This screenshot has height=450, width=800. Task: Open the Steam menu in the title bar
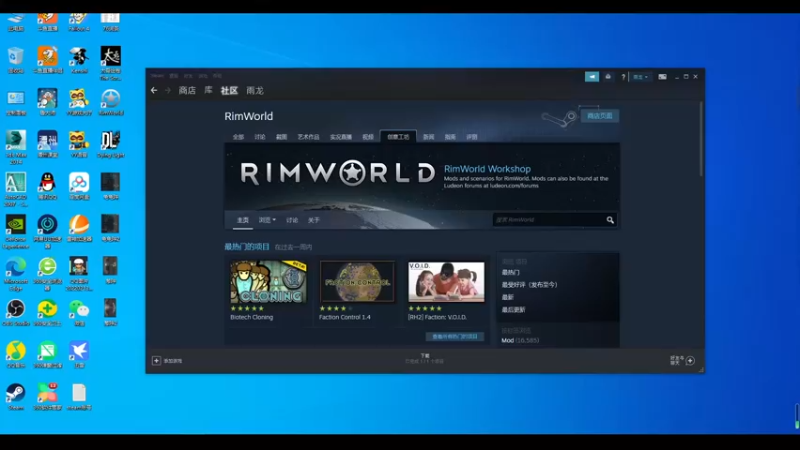click(157, 76)
